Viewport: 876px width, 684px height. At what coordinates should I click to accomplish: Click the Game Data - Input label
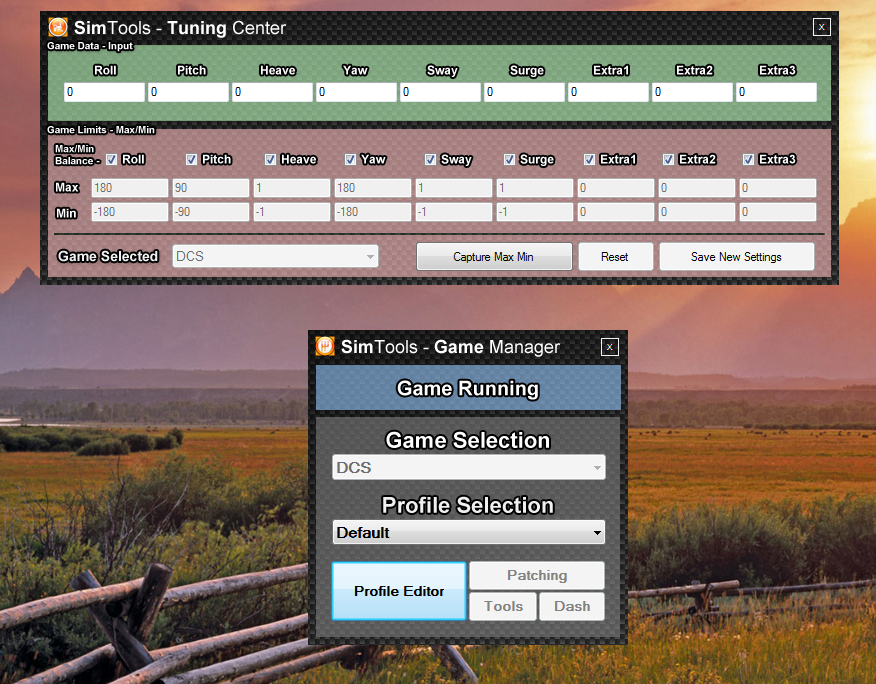[89, 46]
